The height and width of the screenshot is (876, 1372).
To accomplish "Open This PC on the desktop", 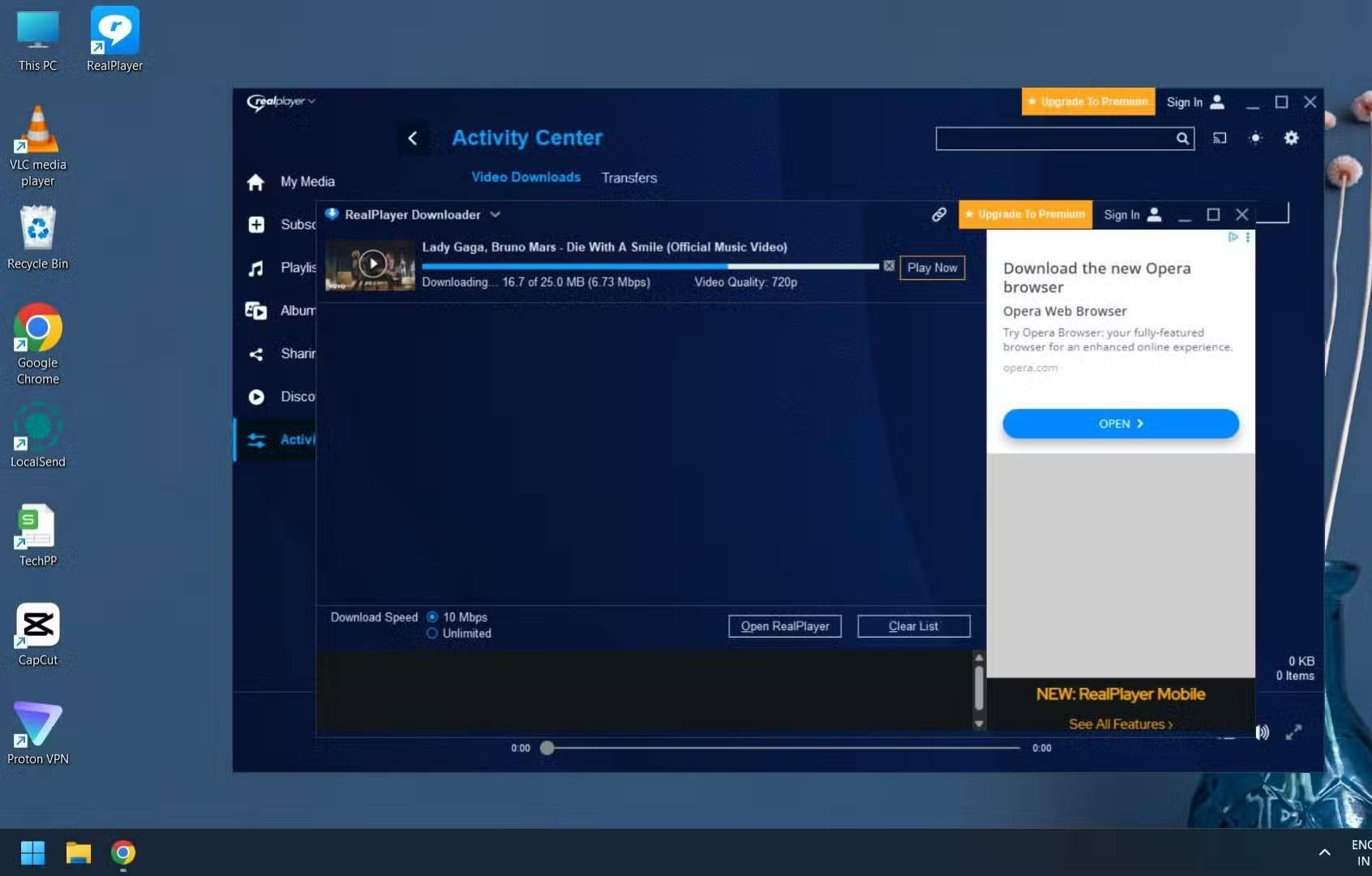I will coord(38,40).
